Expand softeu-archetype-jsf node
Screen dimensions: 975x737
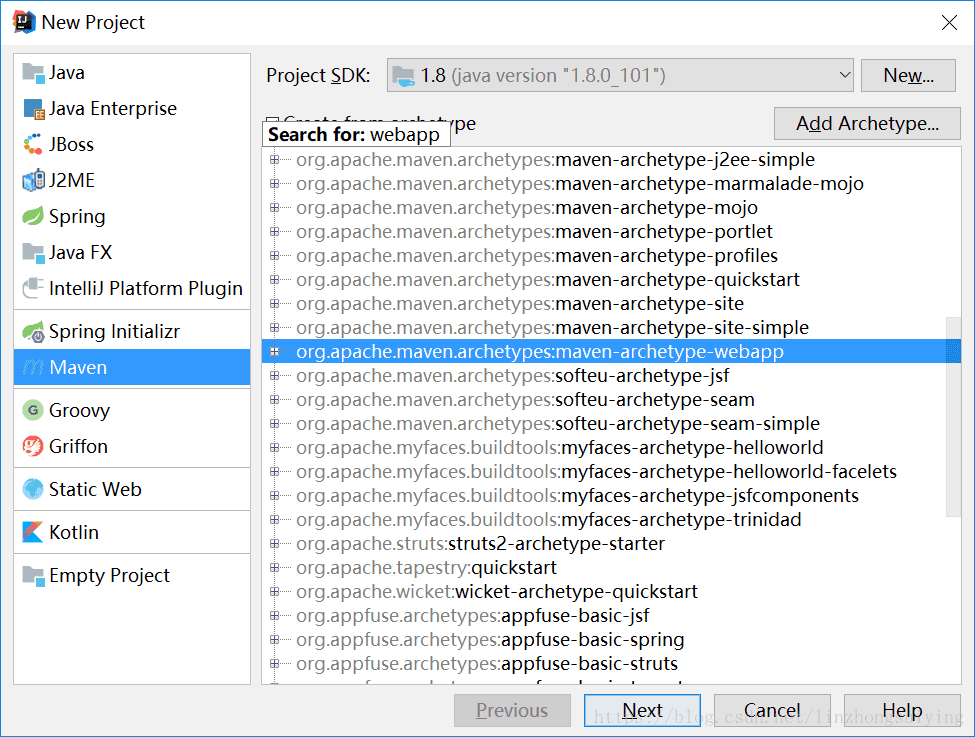(274, 376)
